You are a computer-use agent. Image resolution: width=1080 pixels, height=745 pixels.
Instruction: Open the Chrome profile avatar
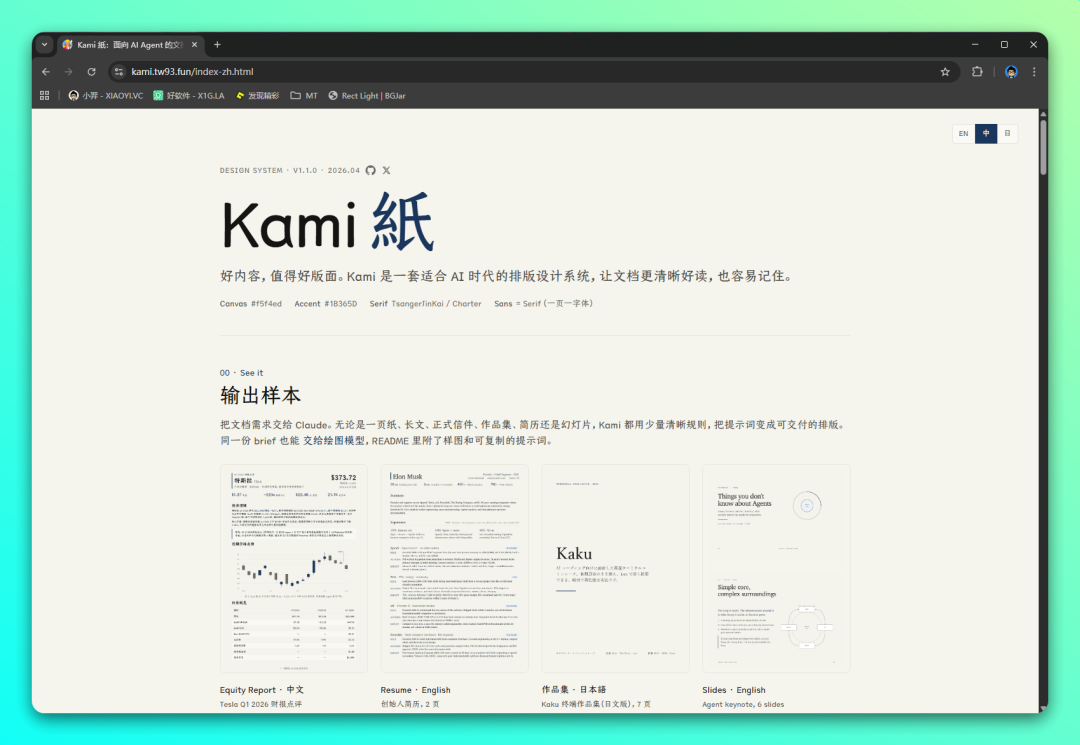tap(1011, 72)
